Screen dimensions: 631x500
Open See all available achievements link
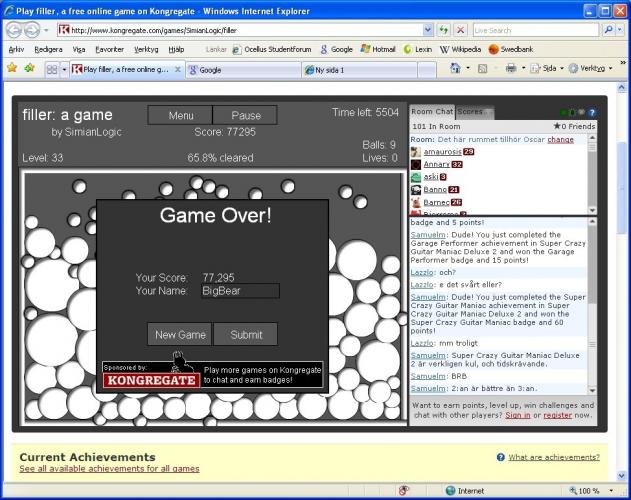[x=109, y=469]
